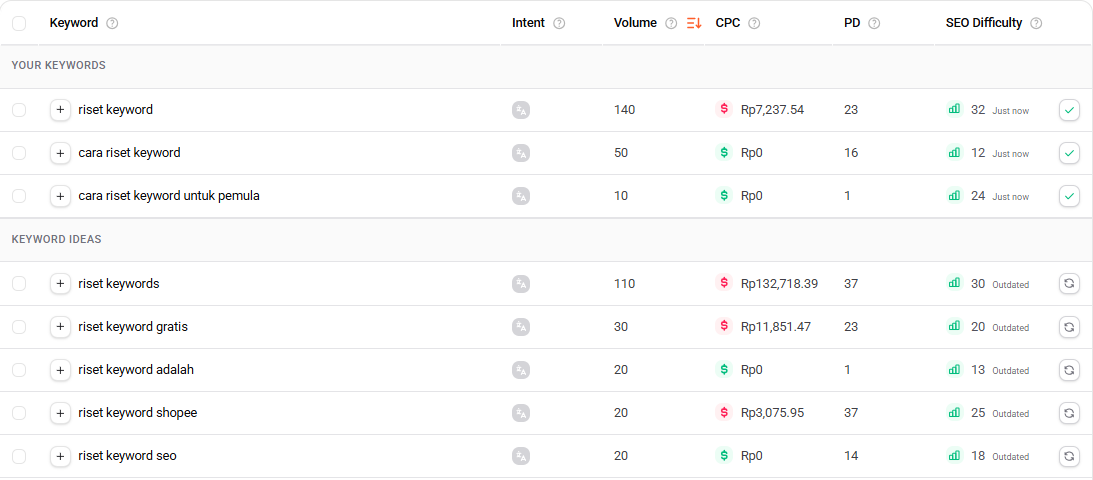
Task: Sort by the Volume column header
Action: point(635,23)
